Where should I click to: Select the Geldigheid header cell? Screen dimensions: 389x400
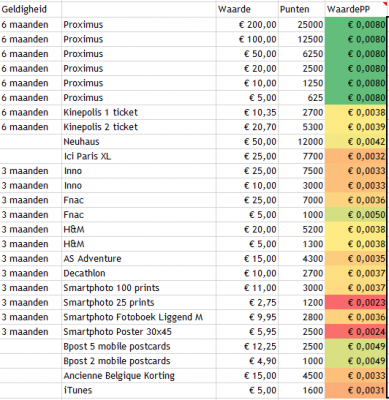tap(31, 9)
